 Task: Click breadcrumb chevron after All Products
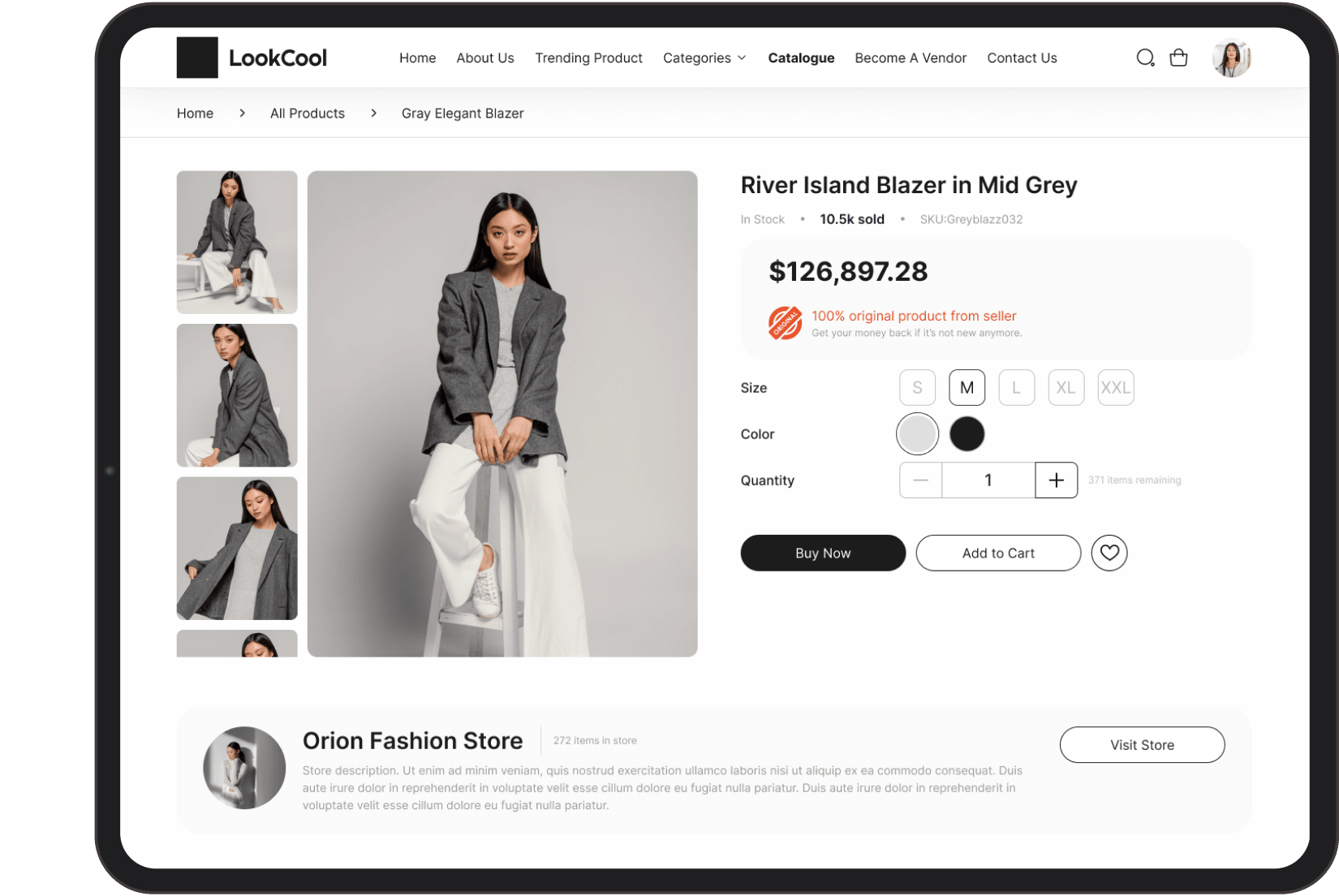tap(373, 113)
